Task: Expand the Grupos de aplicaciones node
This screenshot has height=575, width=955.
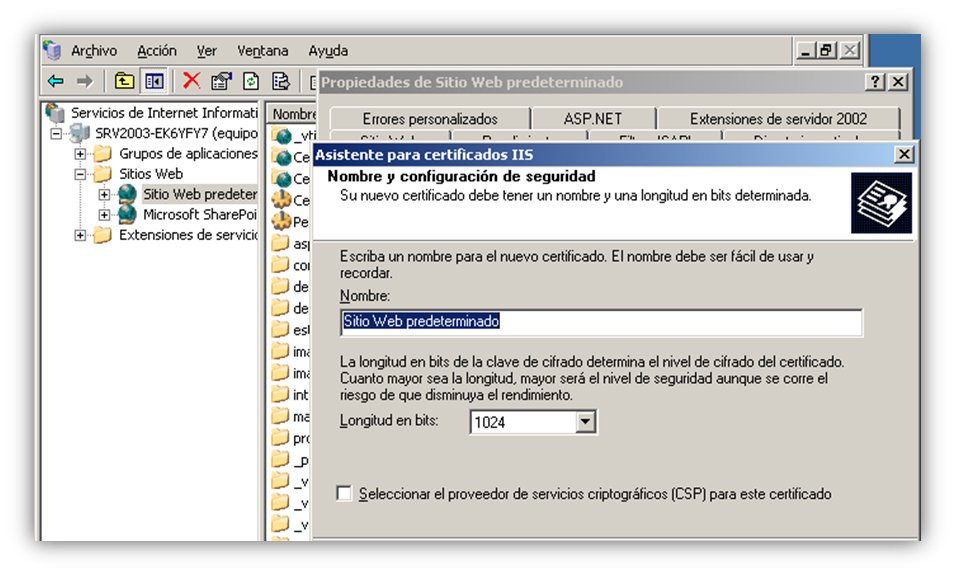Action: (80, 154)
